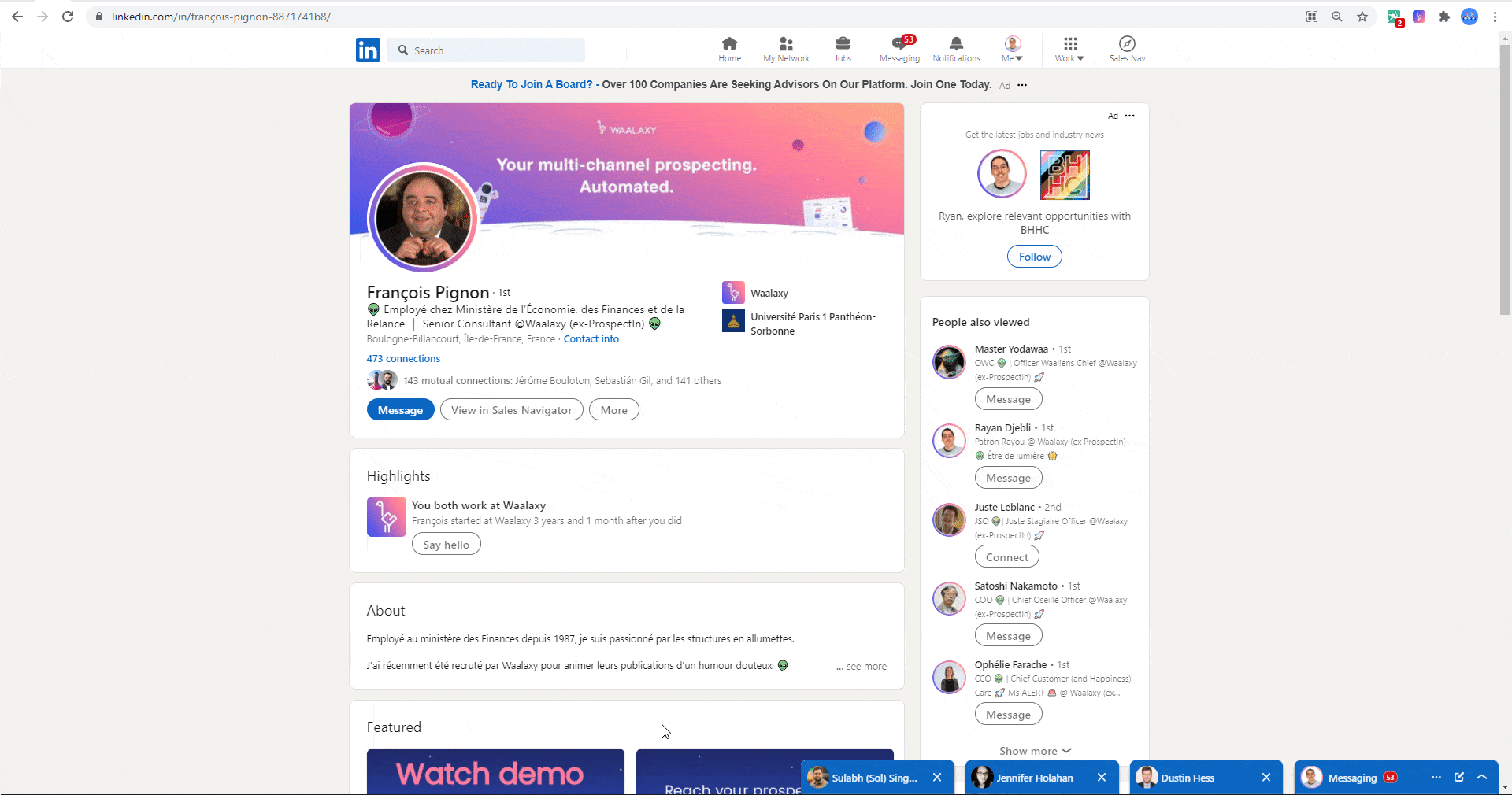Close the Dustin Hess chat tab
The height and width of the screenshot is (795, 1512).
[1266, 778]
